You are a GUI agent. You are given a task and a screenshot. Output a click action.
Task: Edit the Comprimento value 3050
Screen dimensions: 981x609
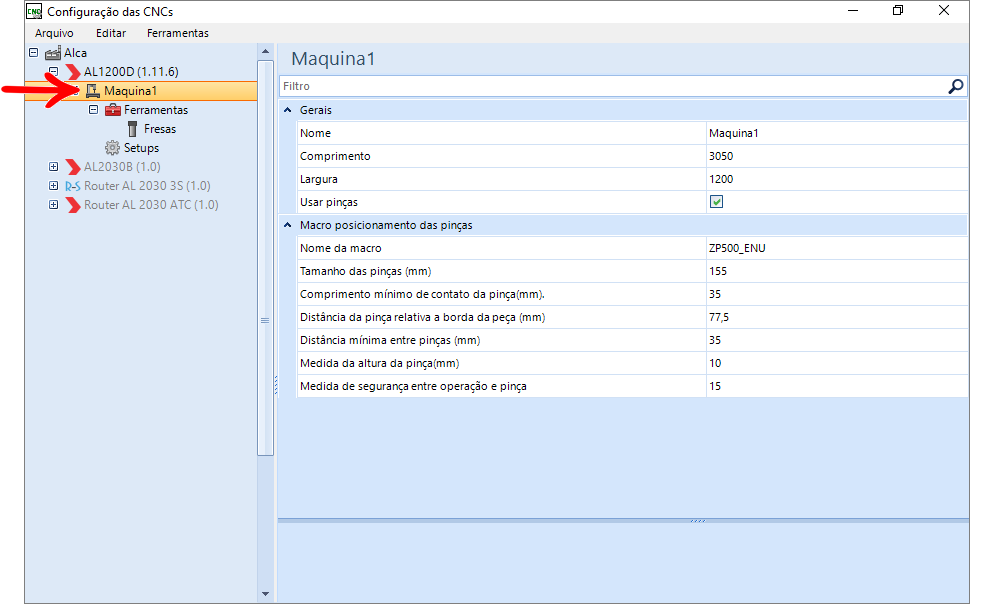pyautogui.click(x=837, y=156)
